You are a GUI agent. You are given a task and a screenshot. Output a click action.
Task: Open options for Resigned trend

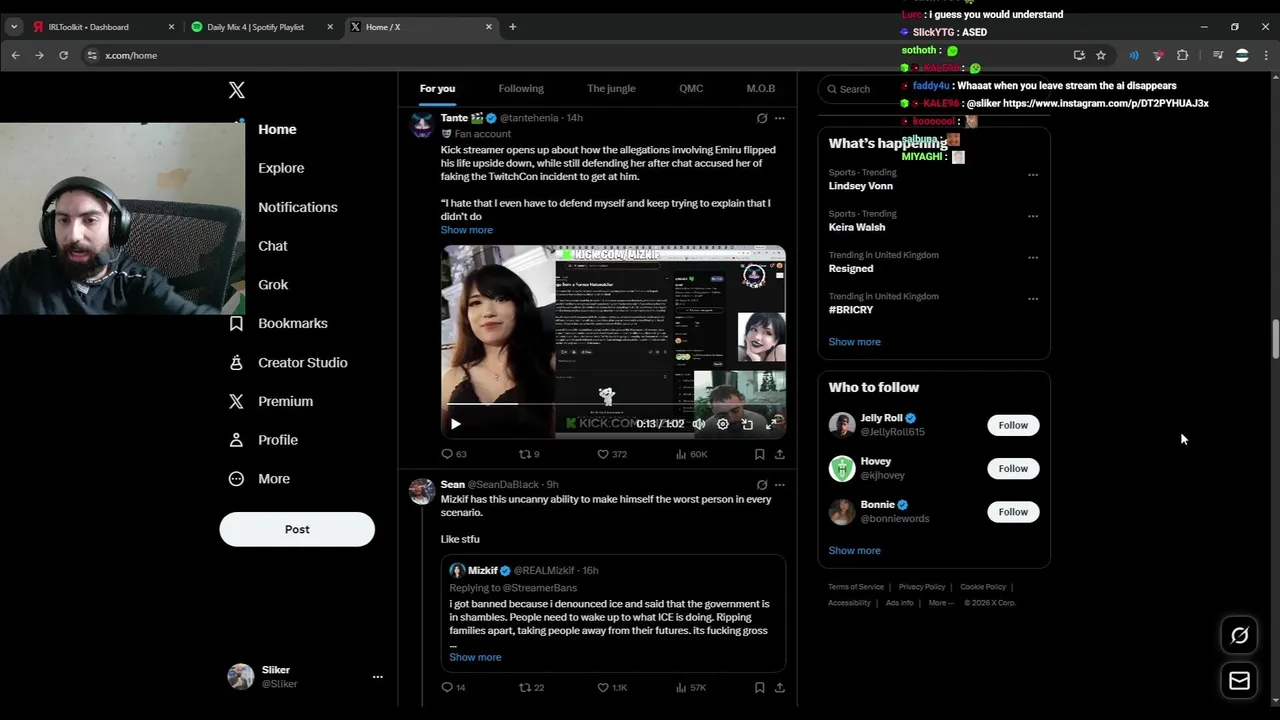click(x=1033, y=257)
